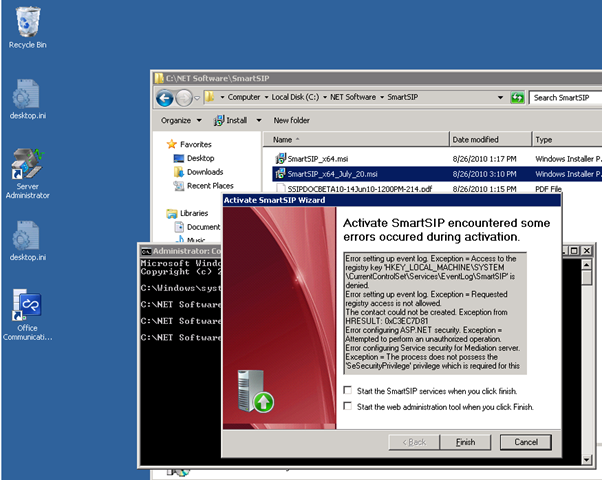
Task: Click the PDF File type cell
Action: [x=548, y=189]
